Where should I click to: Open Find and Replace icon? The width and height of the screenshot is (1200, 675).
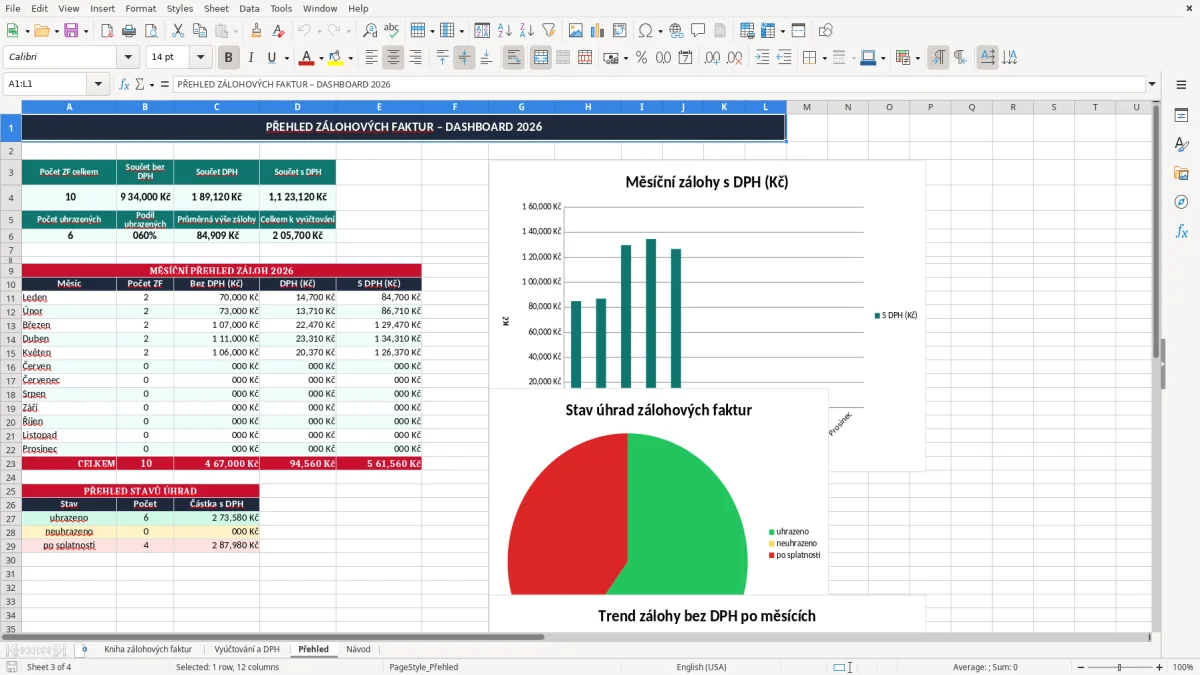pos(370,31)
